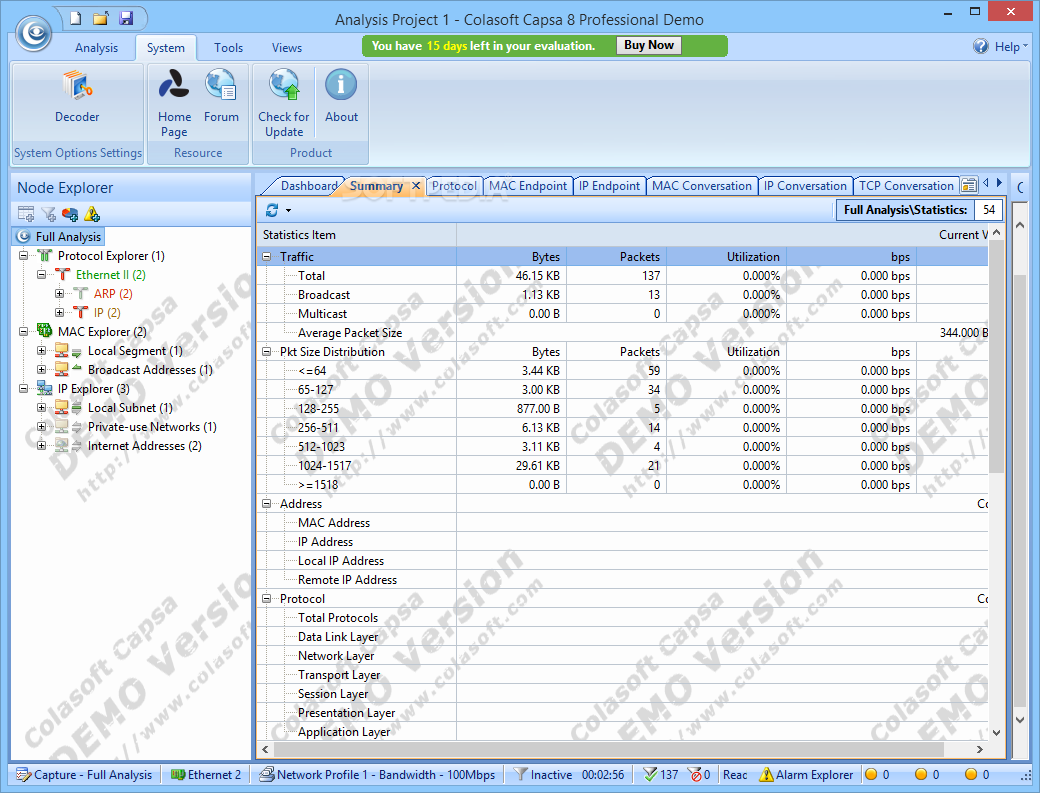The image size is (1040, 793).
Task: Expand the ARP node
Action: click(x=59, y=293)
